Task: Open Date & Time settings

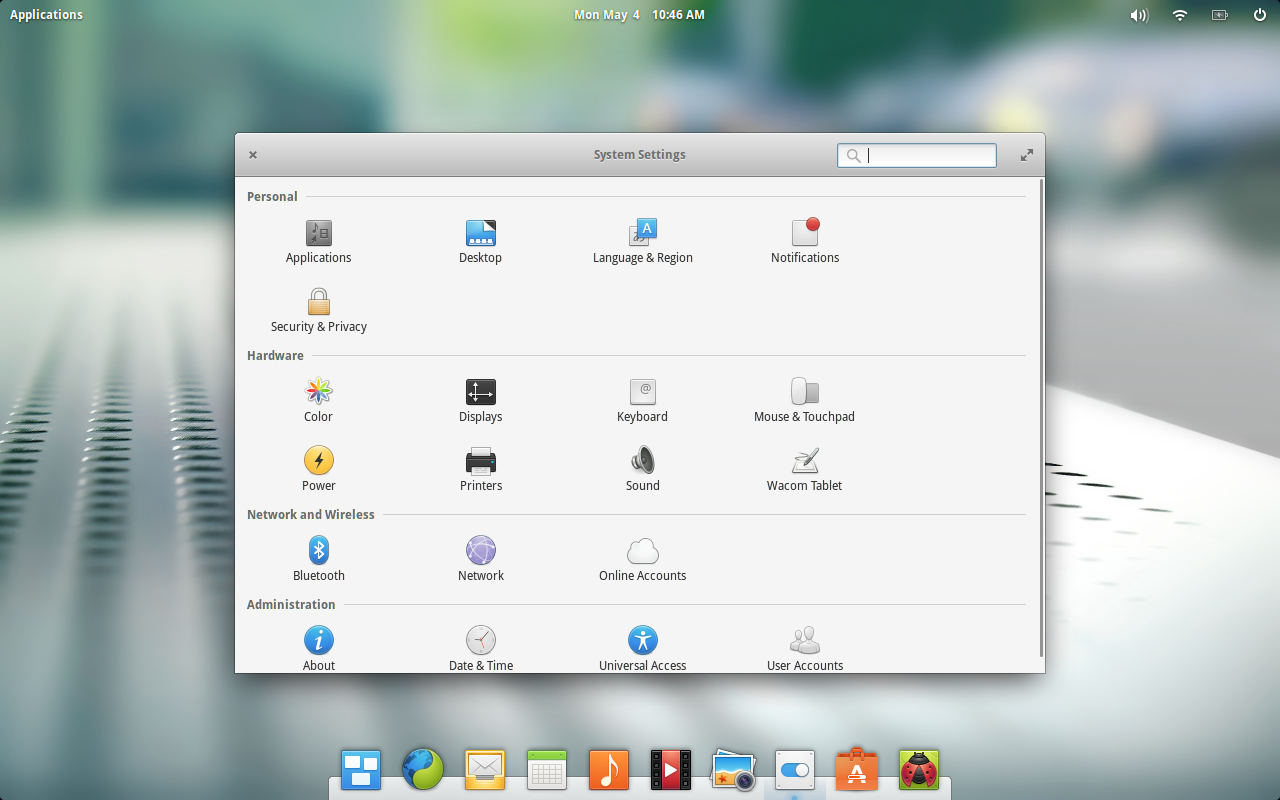Action: tap(480, 648)
